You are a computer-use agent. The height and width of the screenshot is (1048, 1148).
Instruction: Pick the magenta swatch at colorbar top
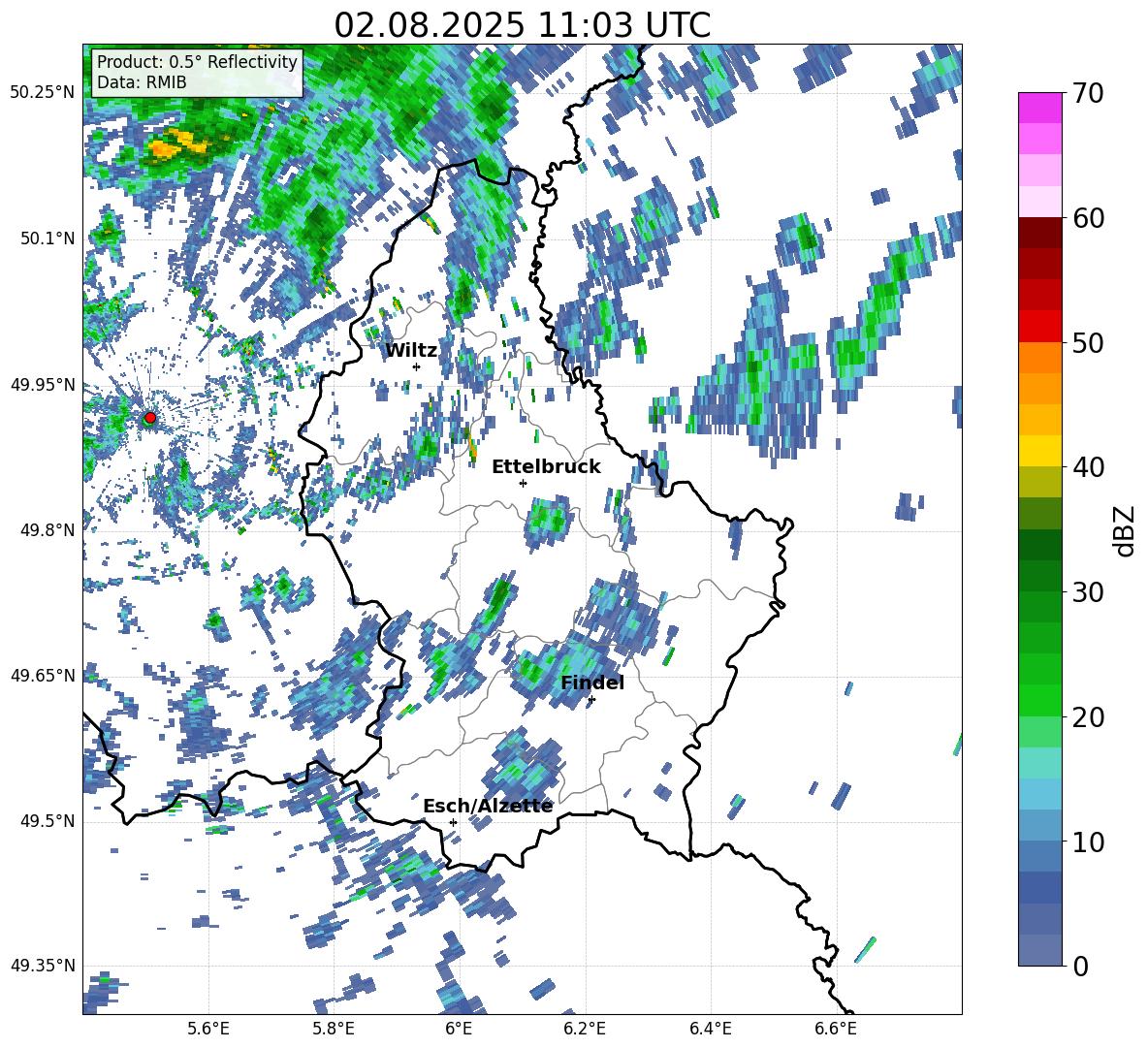click(x=1039, y=108)
